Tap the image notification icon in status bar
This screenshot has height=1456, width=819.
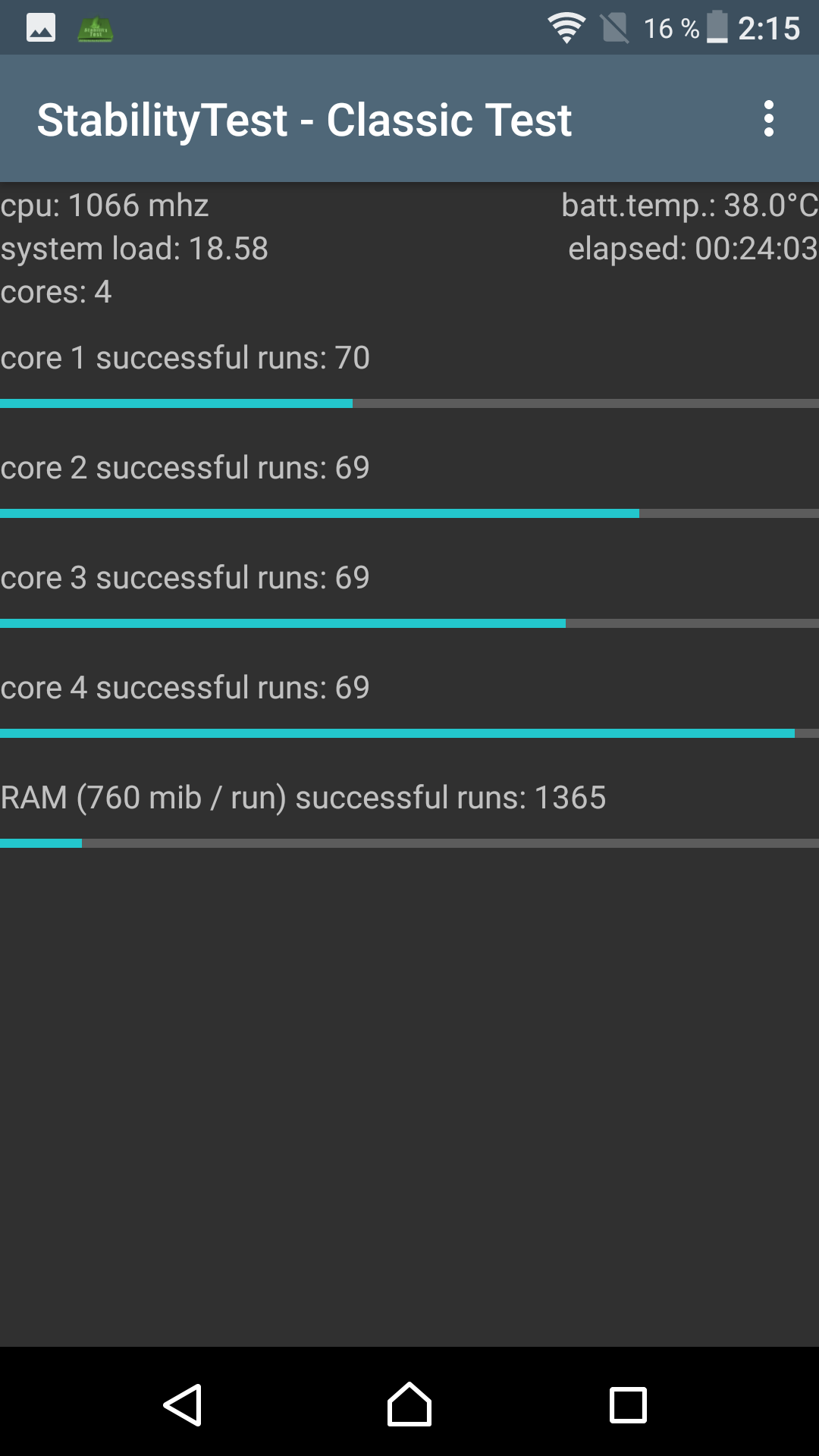pyautogui.click(x=41, y=29)
